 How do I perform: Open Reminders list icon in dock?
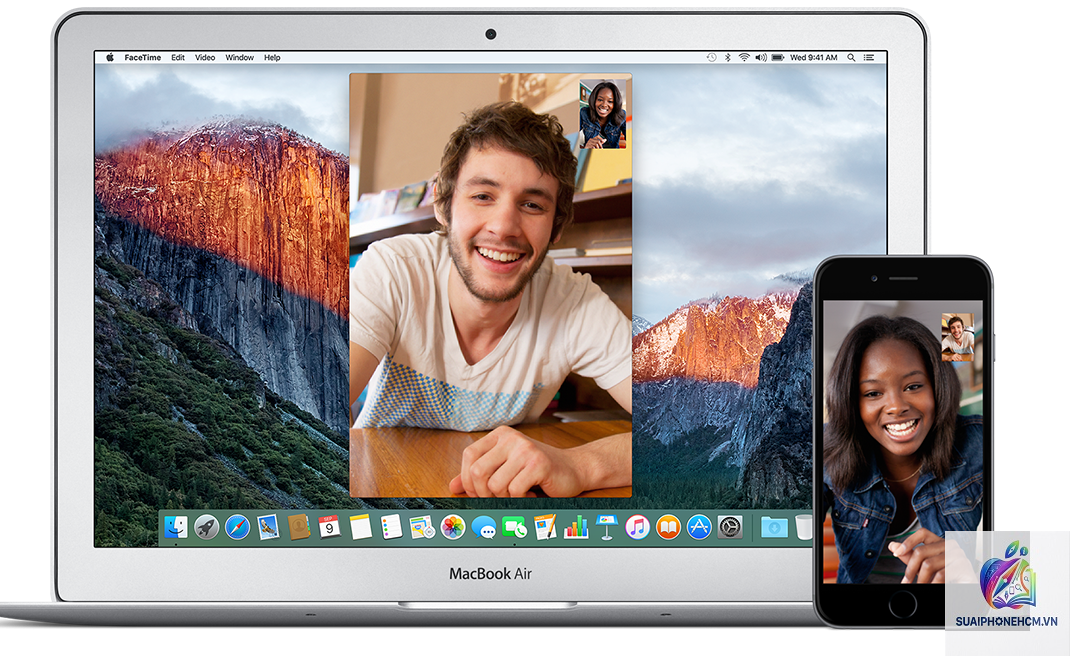click(391, 527)
